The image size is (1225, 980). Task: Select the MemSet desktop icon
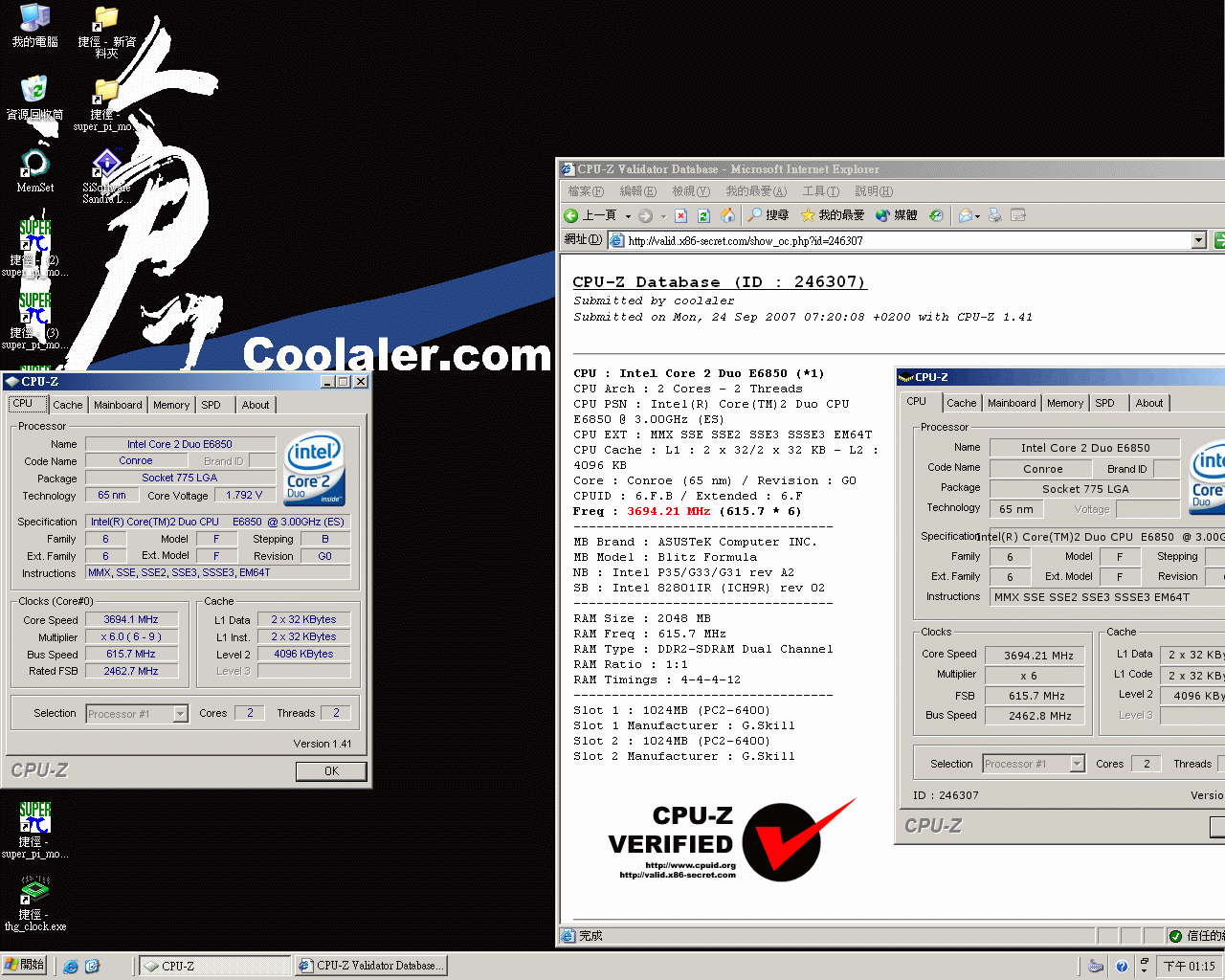(x=34, y=170)
